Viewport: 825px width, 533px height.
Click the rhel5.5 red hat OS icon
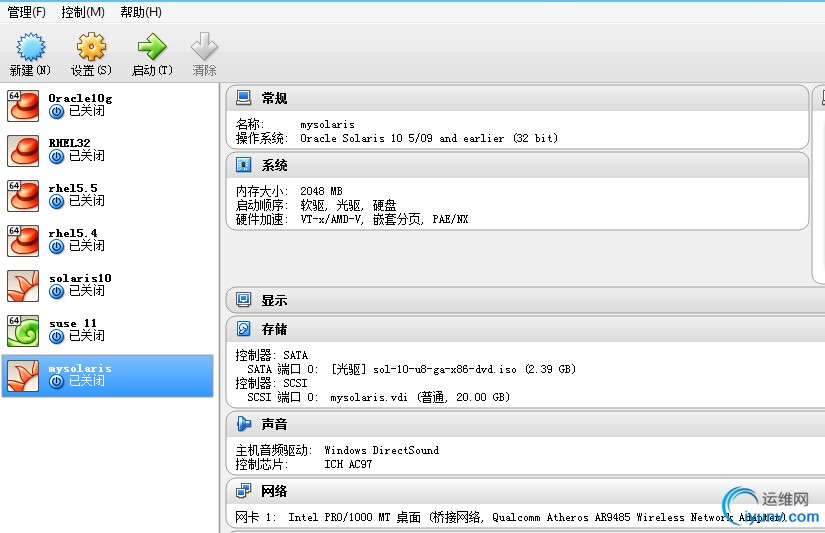[x=23, y=196]
